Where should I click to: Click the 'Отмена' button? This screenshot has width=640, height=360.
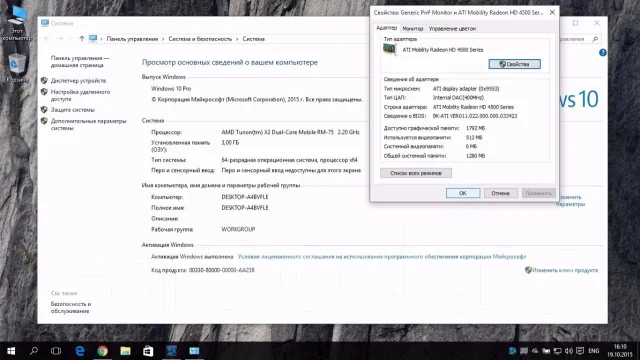pos(501,193)
